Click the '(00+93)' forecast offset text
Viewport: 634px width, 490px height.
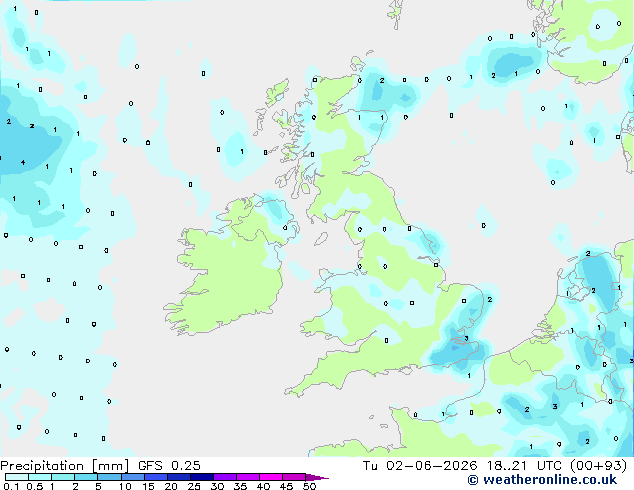[598, 466]
